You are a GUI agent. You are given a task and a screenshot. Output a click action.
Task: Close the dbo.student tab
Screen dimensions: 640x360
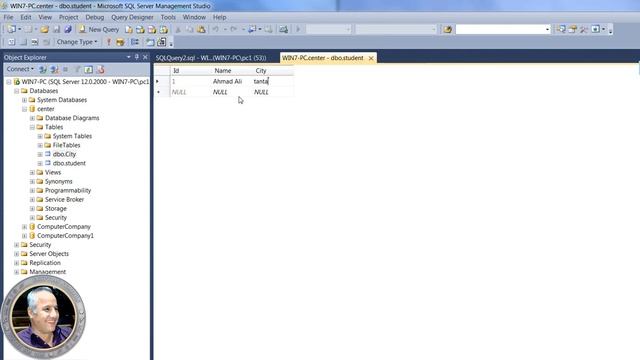point(371,58)
